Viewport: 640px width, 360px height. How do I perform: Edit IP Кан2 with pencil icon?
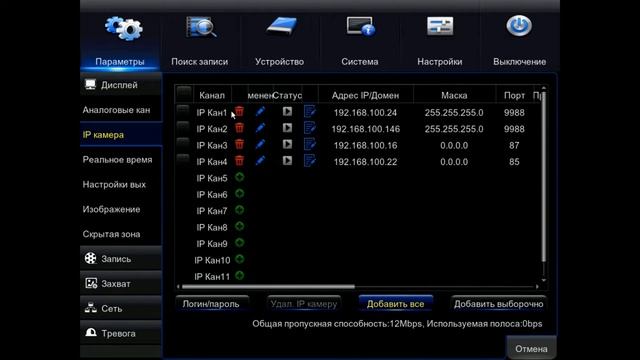(x=260, y=128)
